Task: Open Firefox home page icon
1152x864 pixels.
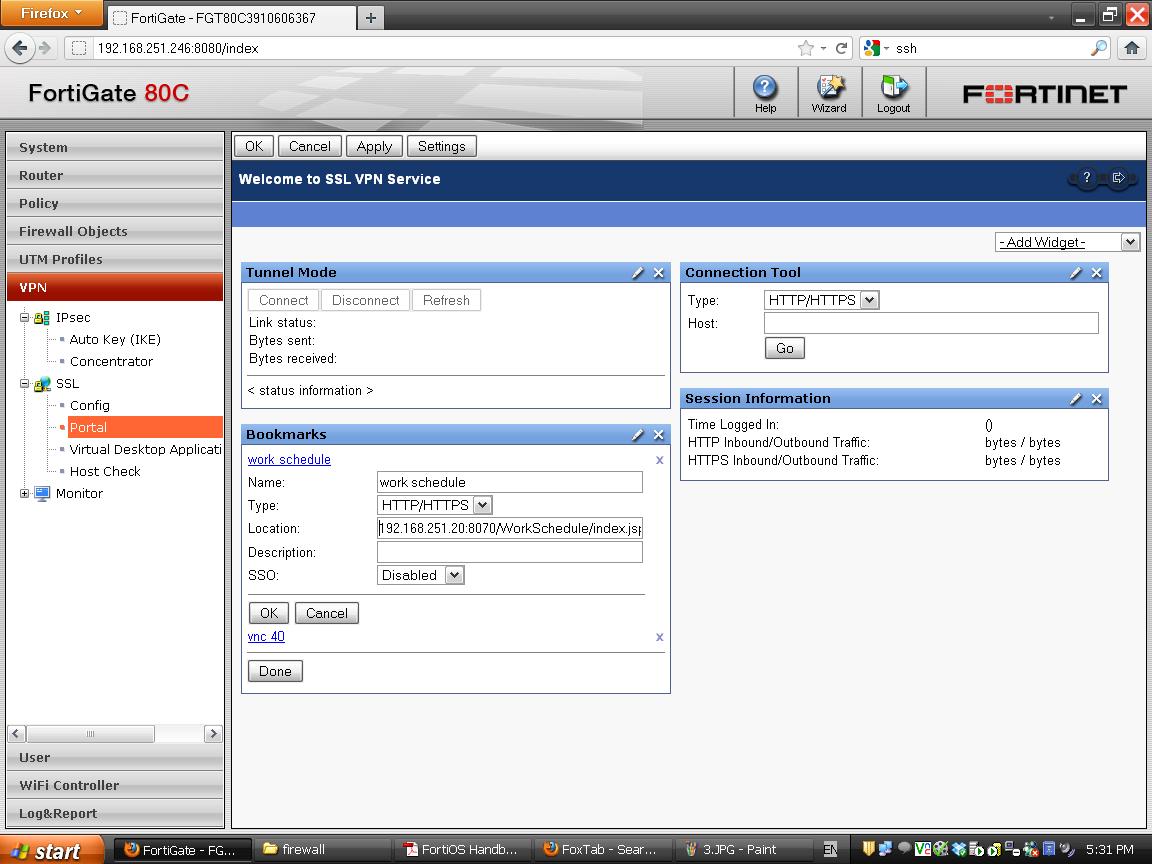Action: tap(1131, 48)
